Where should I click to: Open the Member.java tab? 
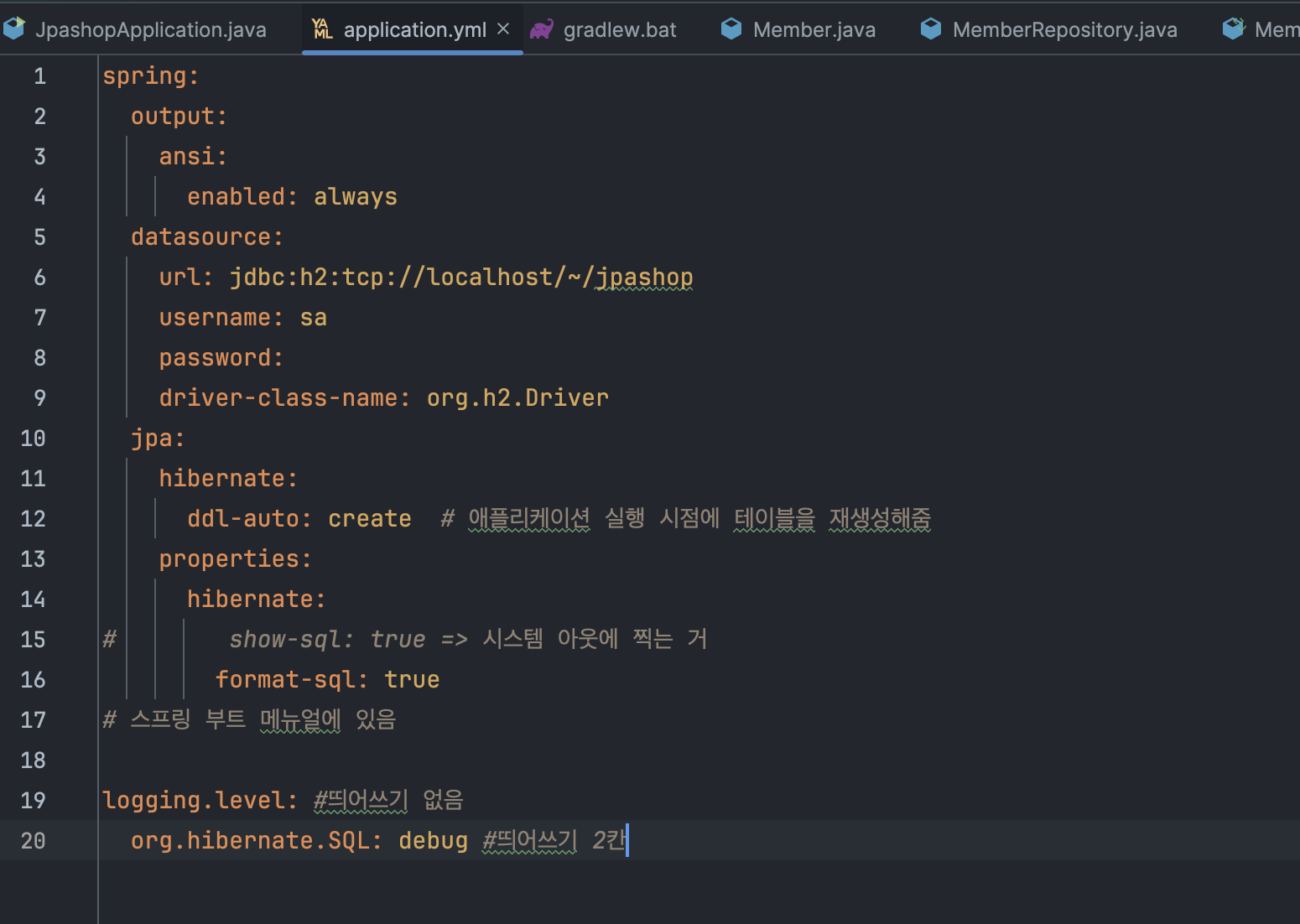(814, 29)
